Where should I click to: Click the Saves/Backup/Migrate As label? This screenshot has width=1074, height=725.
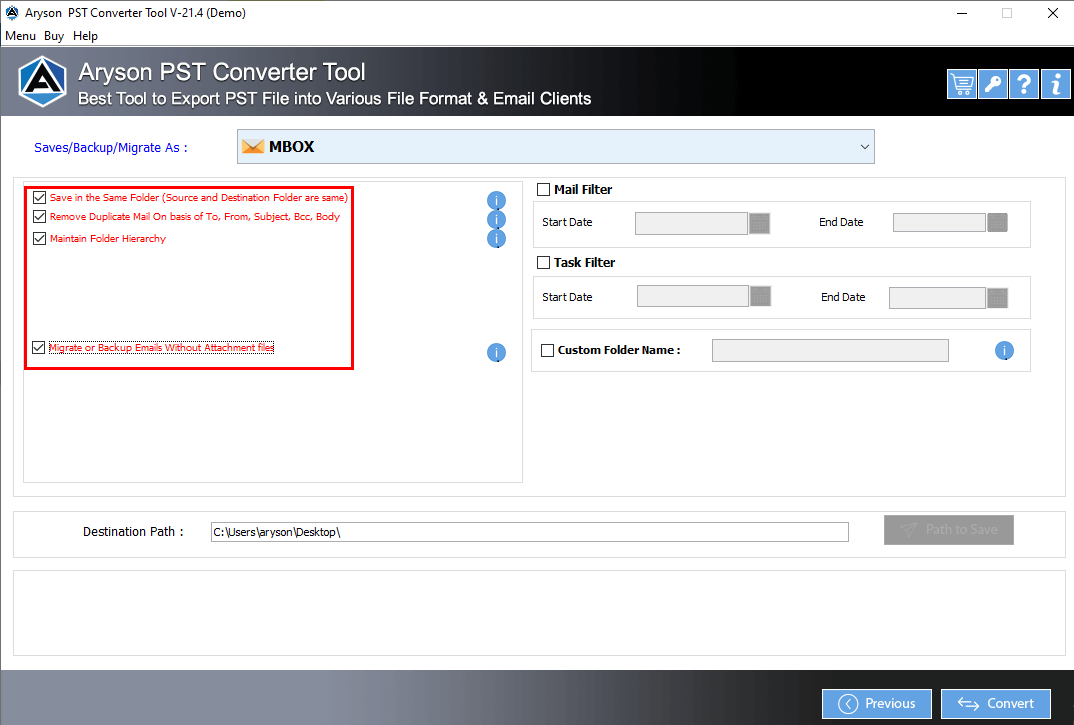point(111,147)
